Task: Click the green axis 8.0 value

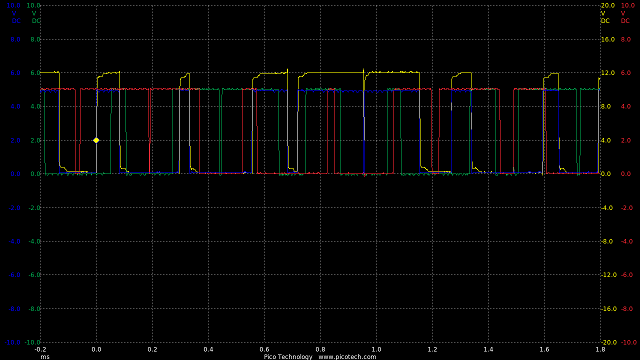Action: click(x=36, y=40)
